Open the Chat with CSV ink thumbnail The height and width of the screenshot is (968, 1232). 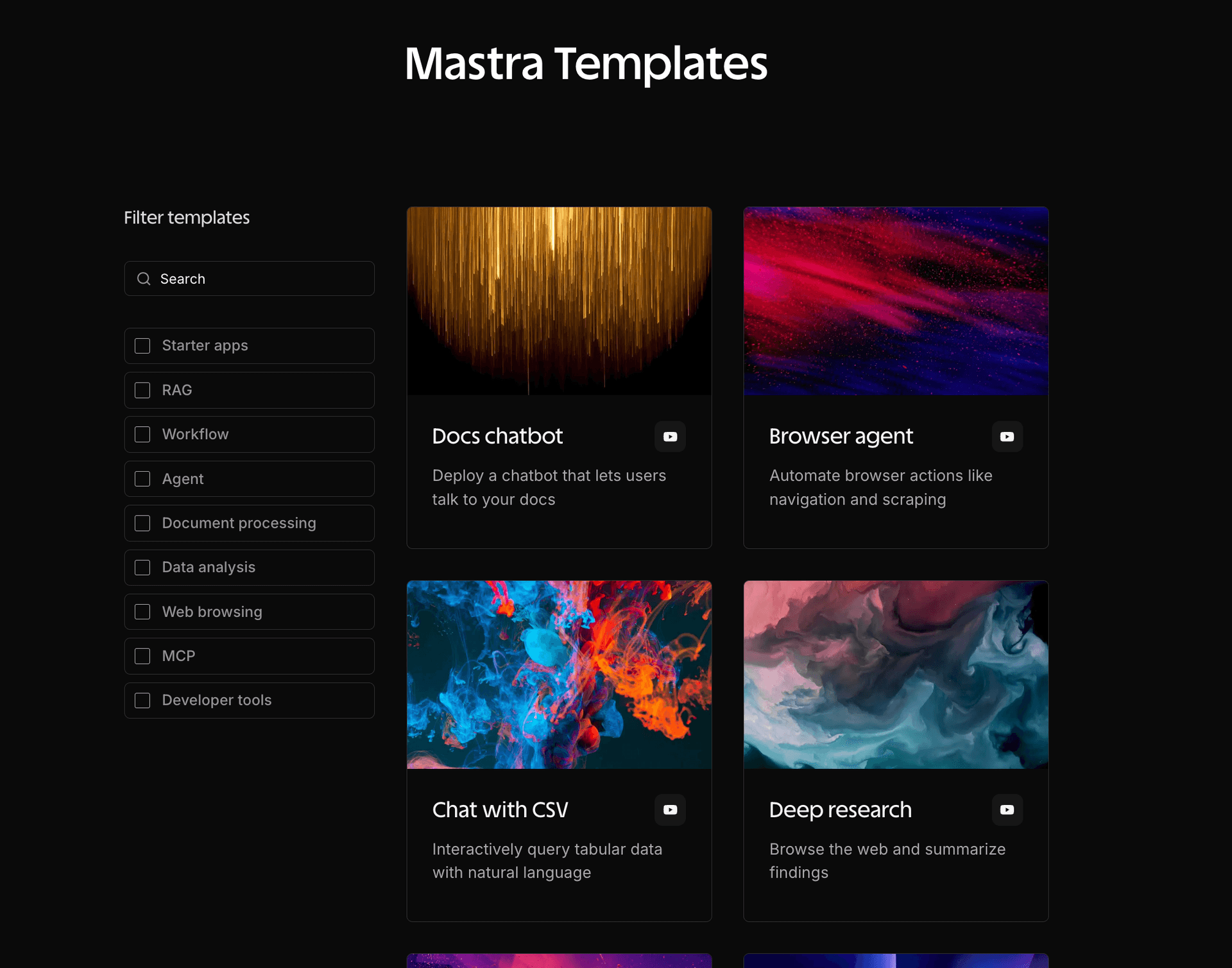click(x=559, y=675)
